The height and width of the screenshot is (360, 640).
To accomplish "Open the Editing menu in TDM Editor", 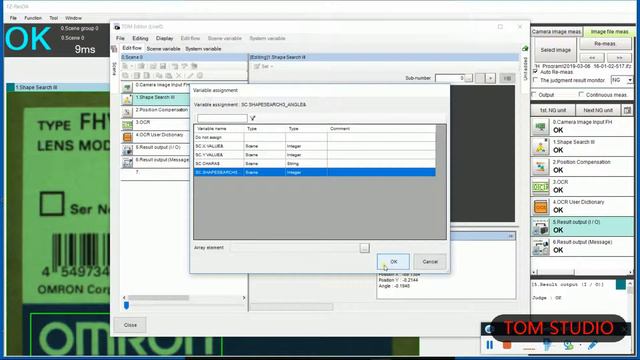I will [x=140, y=38].
